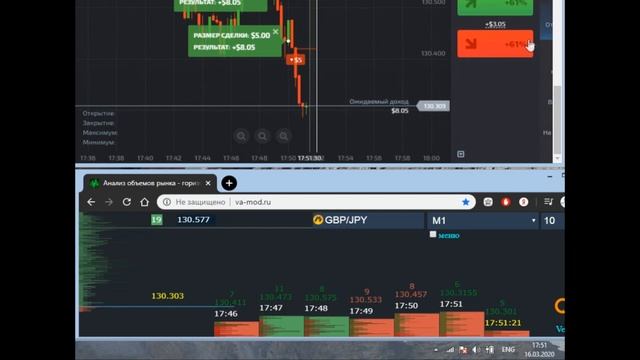Click the yellow 17:51:21 timestamp
Image resolution: width=640 pixels, height=360 pixels.
[503, 323]
